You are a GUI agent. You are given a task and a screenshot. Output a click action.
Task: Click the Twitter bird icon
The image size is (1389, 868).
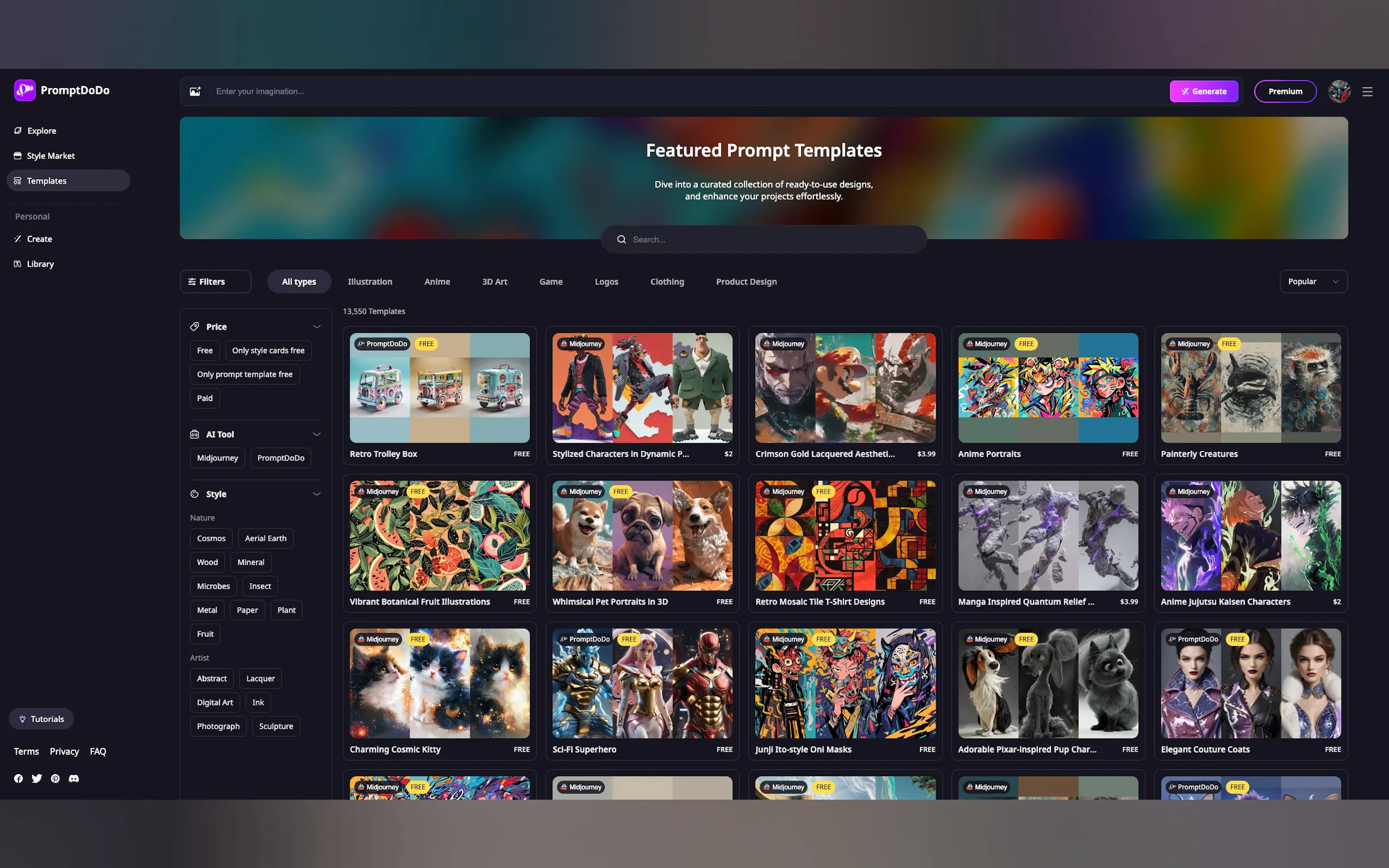tap(37, 778)
